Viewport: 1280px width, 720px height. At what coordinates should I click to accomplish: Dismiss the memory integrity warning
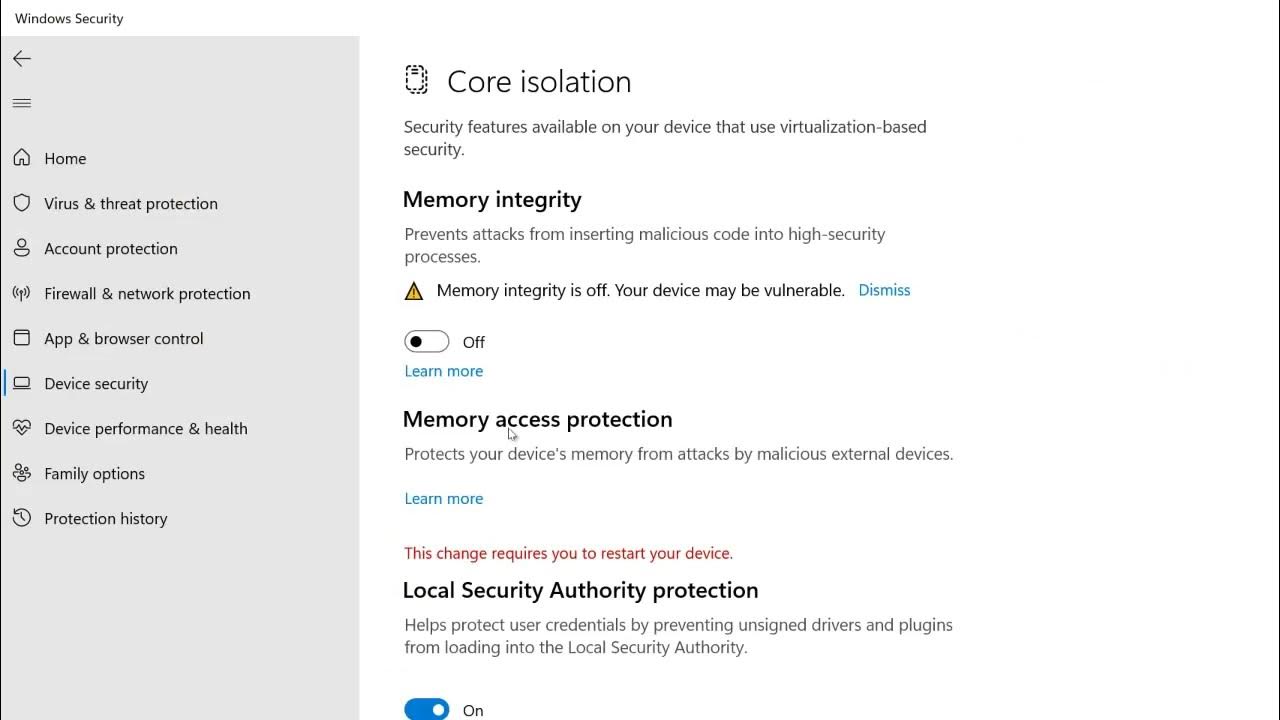(884, 290)
